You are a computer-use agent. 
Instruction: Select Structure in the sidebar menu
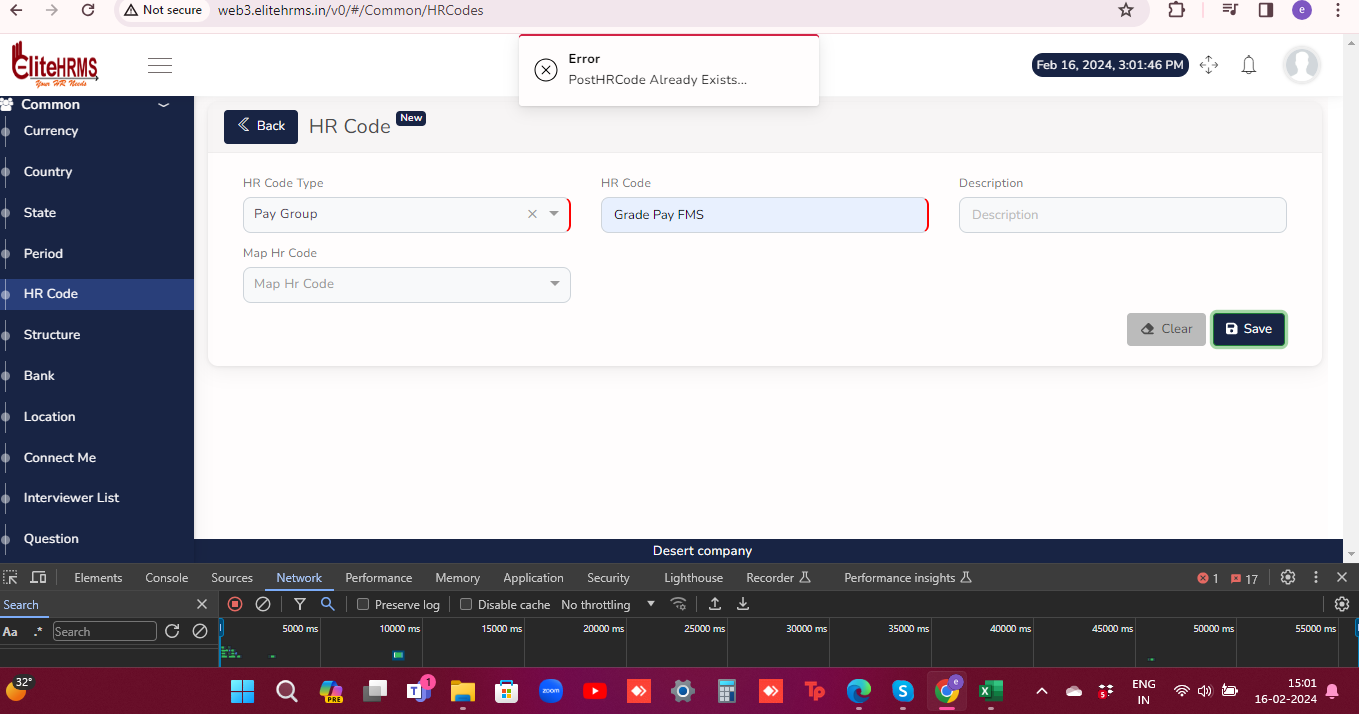(52, 335)
